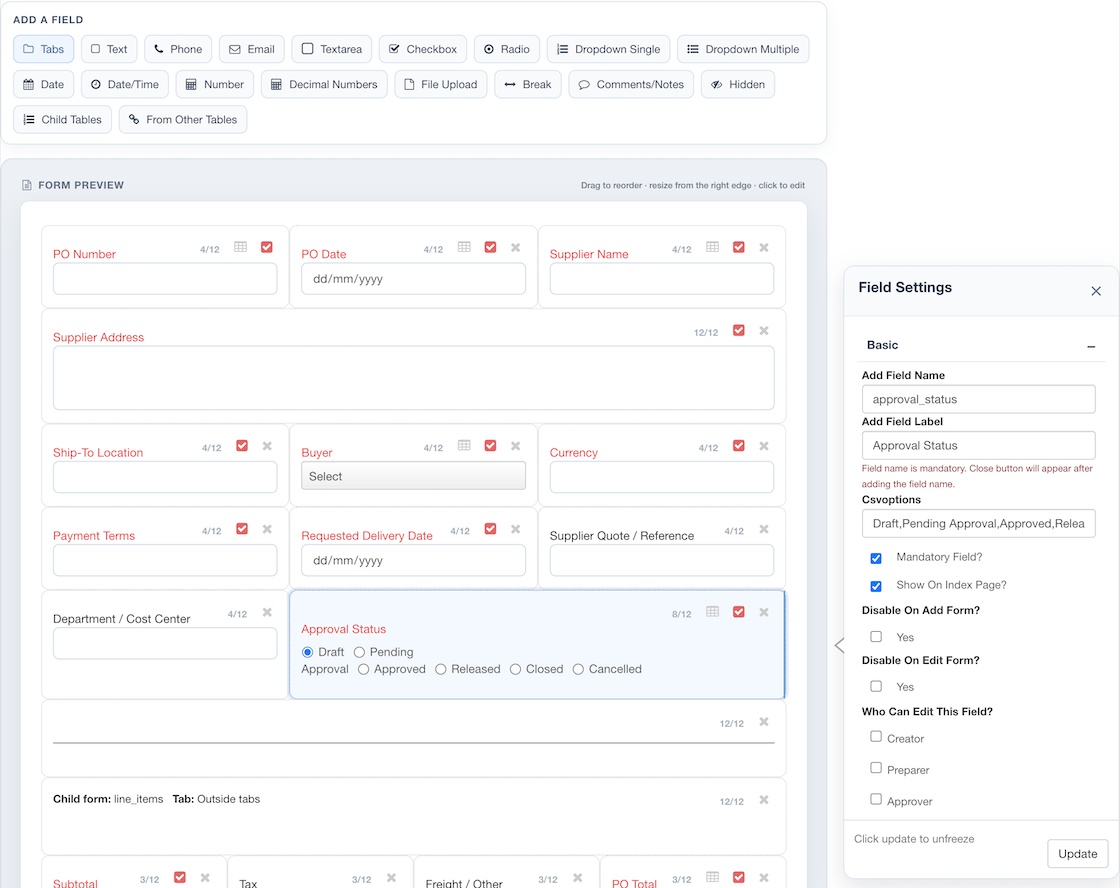This screenshot has height=888, width=1120.
Task: Add a Decimal Numbers field
Action: pos(324,84)
